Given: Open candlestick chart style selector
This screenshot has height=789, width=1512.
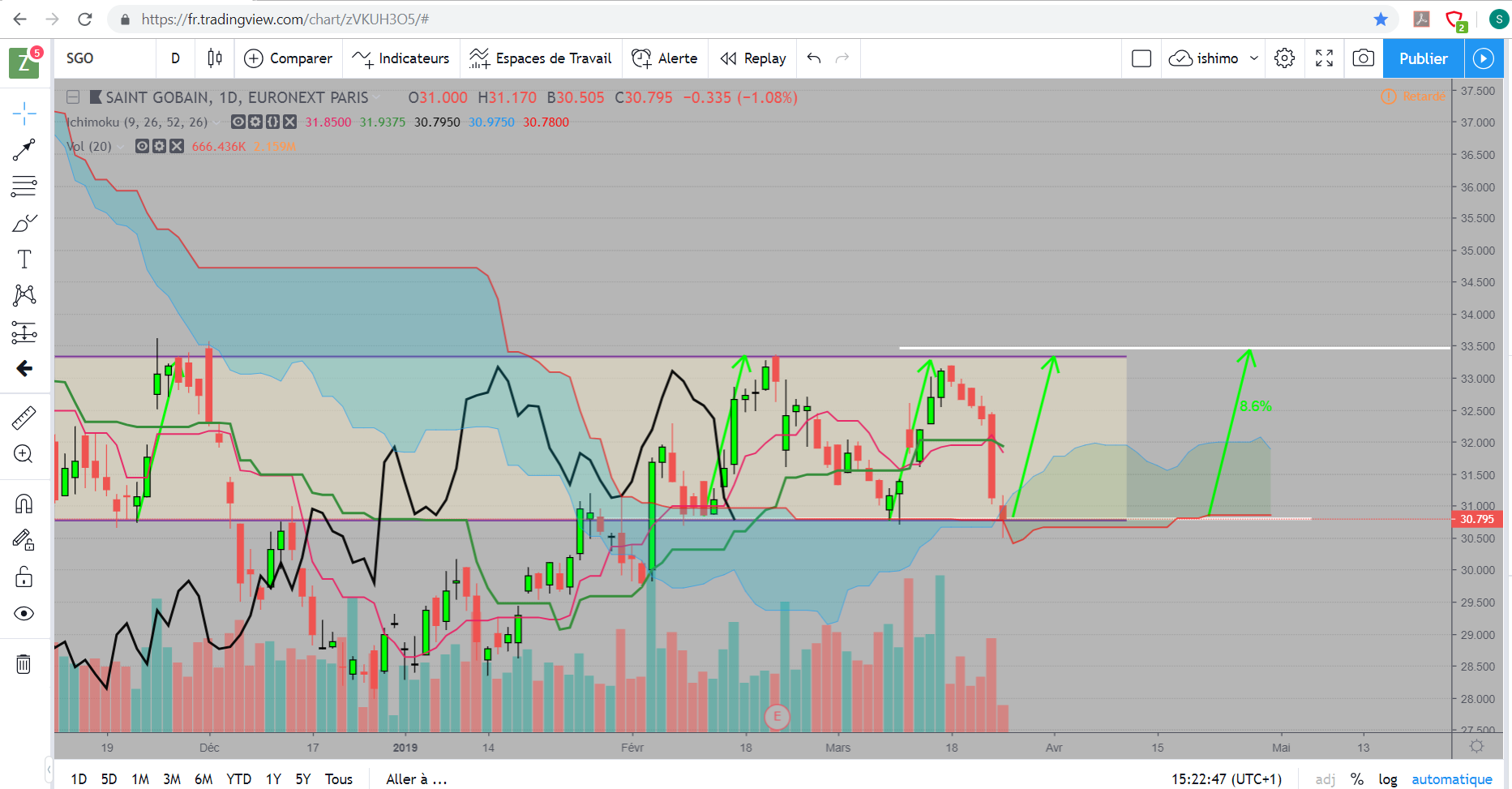Looking at the screenshot, I should [x=215, y=58].
